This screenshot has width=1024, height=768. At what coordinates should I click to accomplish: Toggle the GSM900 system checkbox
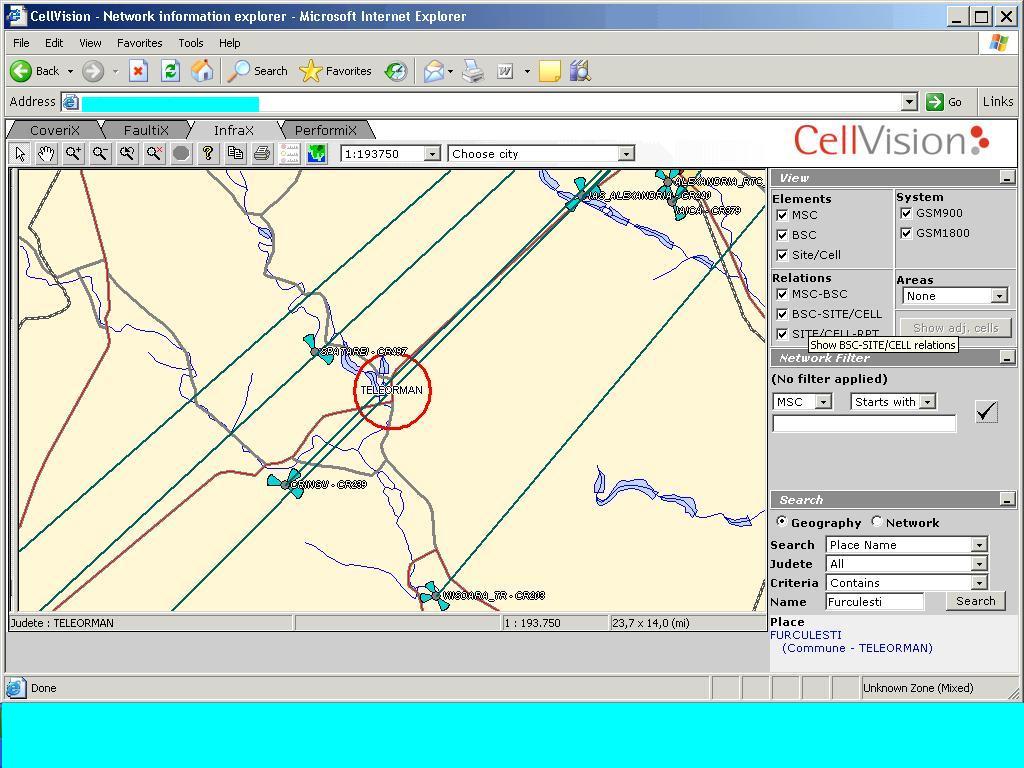(906, 213)
